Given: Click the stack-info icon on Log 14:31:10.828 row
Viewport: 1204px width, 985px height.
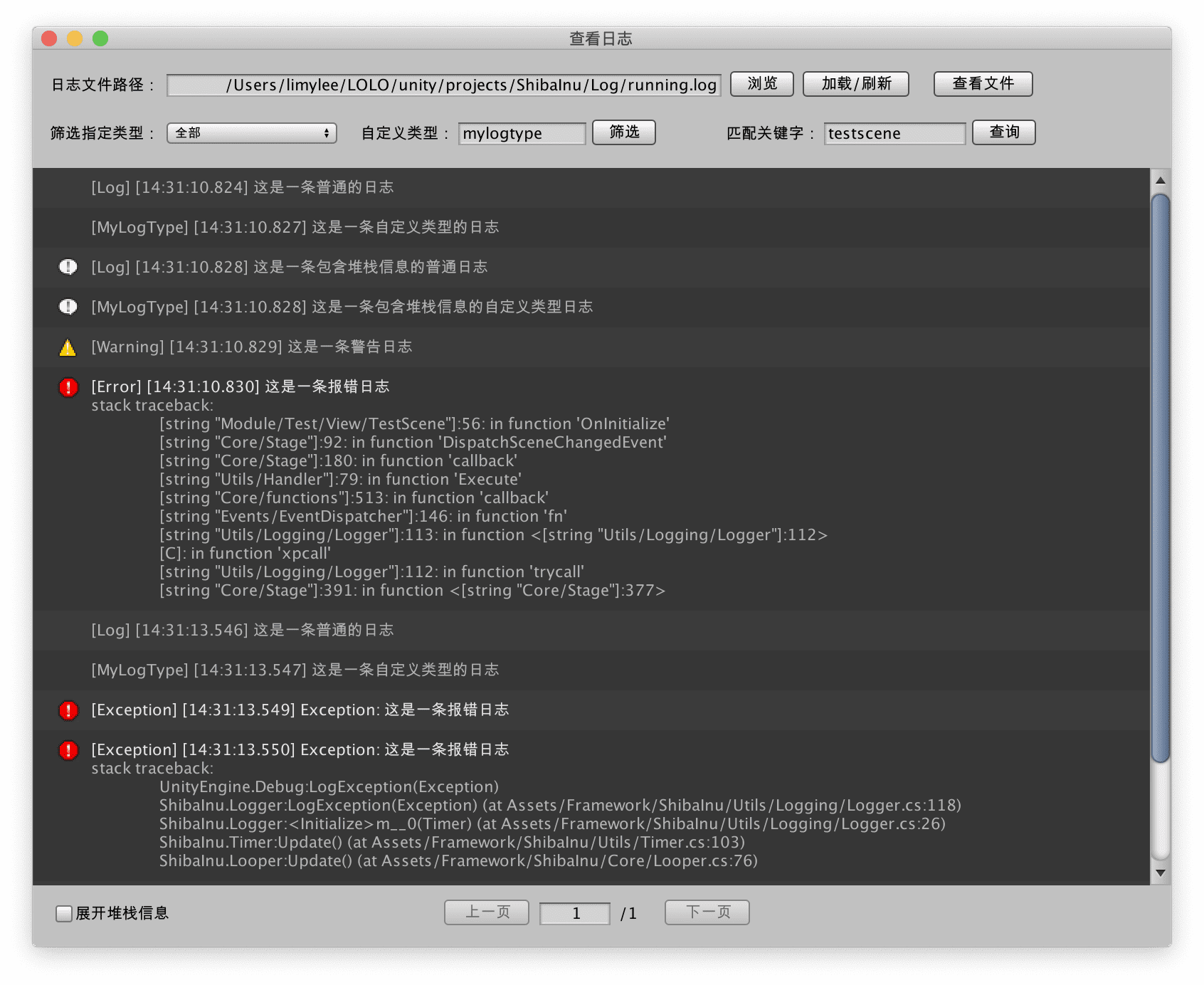Looking at the screenshot, I should (x=68, y=267).
